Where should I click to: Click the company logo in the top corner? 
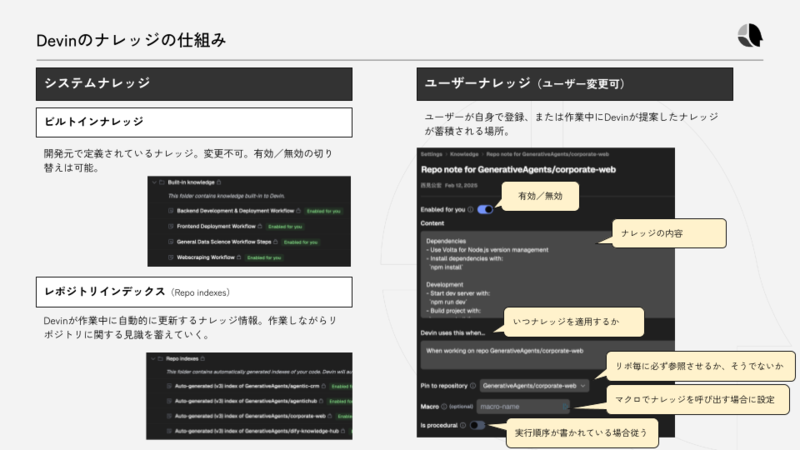point(750,36)
